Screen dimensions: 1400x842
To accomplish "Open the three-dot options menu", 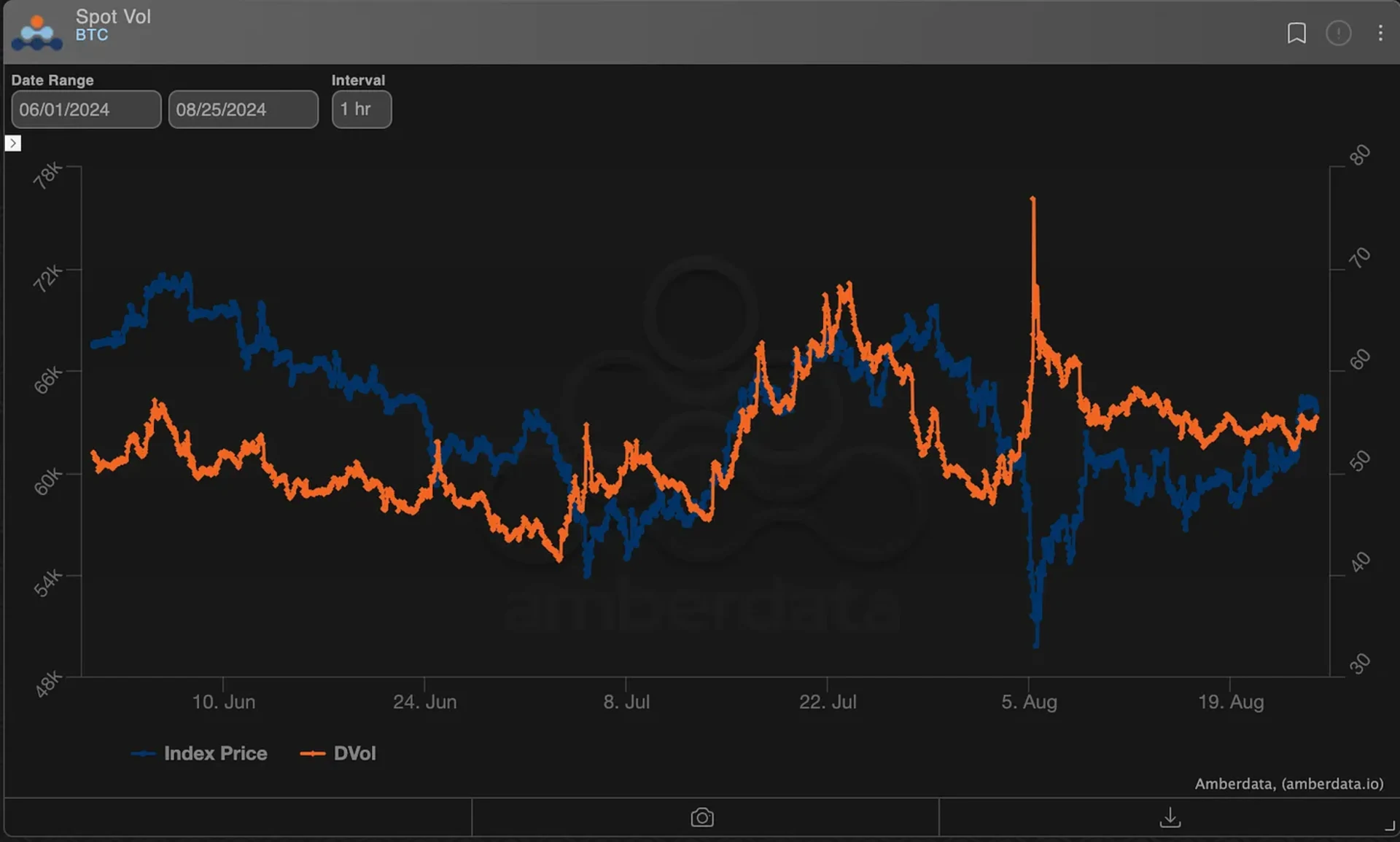I will click(1380, 33).
